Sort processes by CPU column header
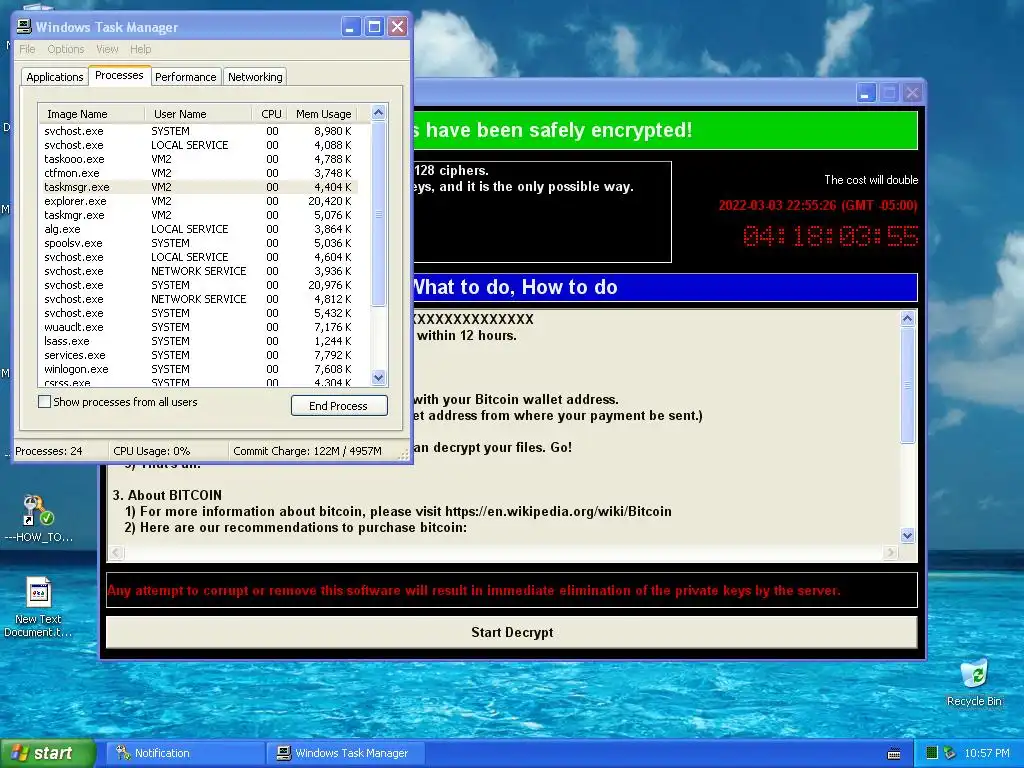The width and height of the screenshot is (1024, 768). click(x=270, y=114)
